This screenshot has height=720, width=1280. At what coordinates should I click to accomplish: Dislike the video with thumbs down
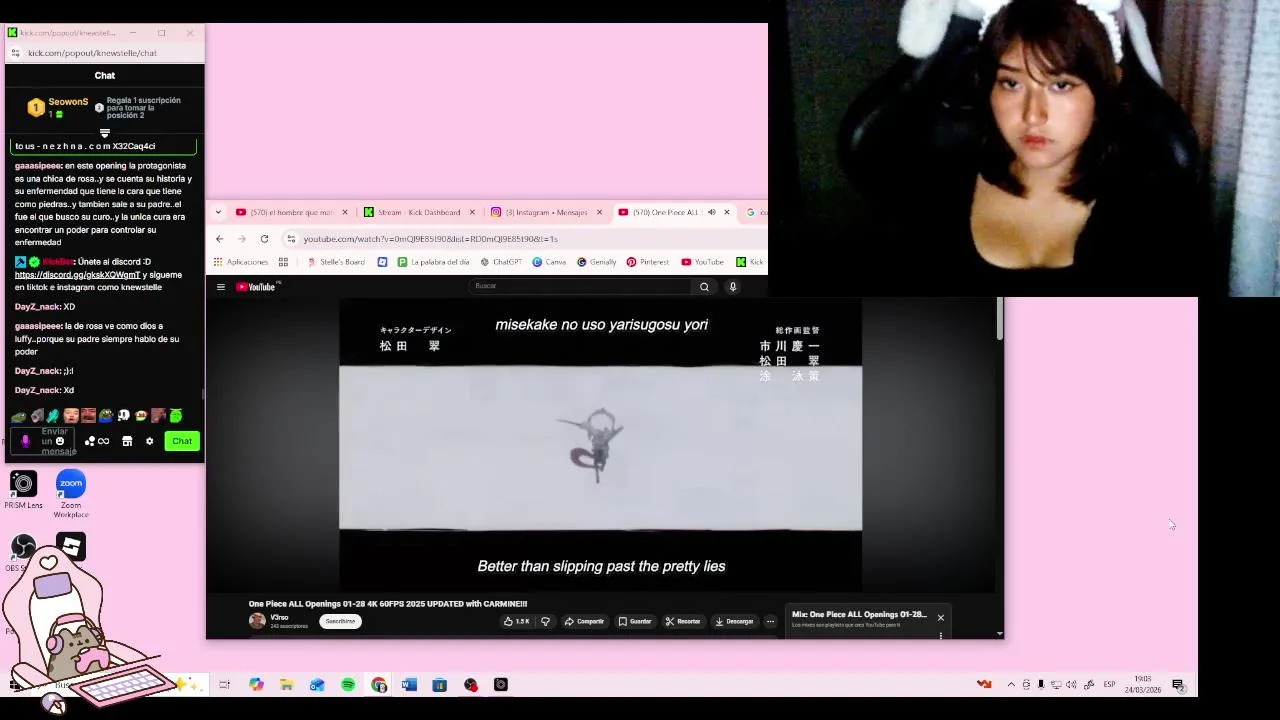pyautogui.click(x=546, y=621)
